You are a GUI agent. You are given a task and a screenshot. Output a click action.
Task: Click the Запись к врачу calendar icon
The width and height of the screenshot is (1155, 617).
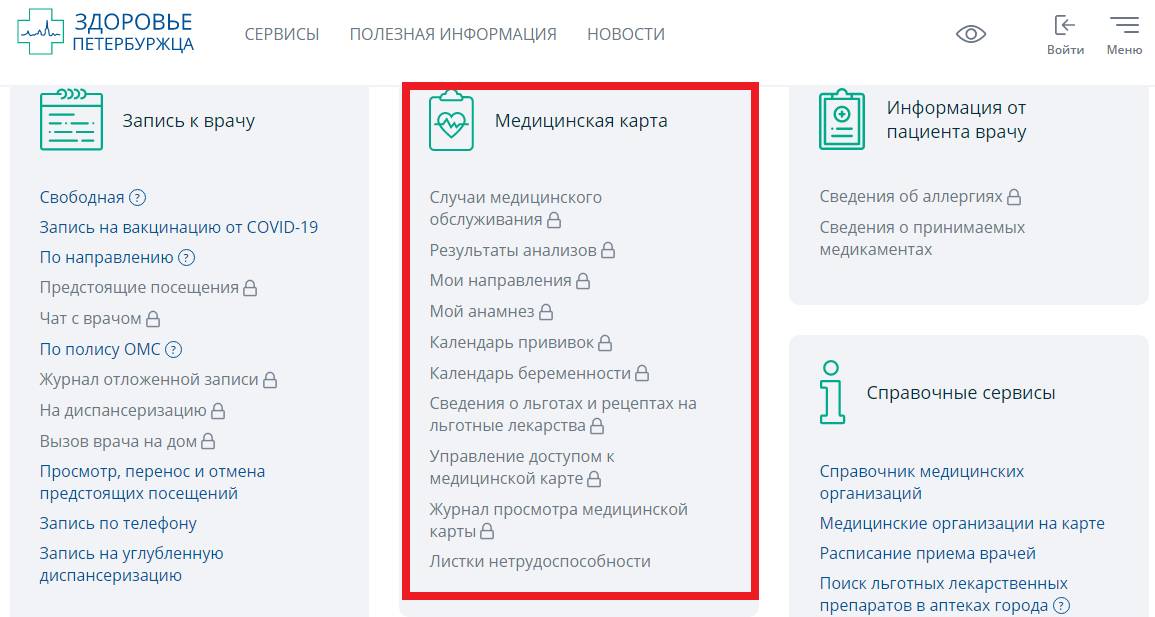coord(71,120)
